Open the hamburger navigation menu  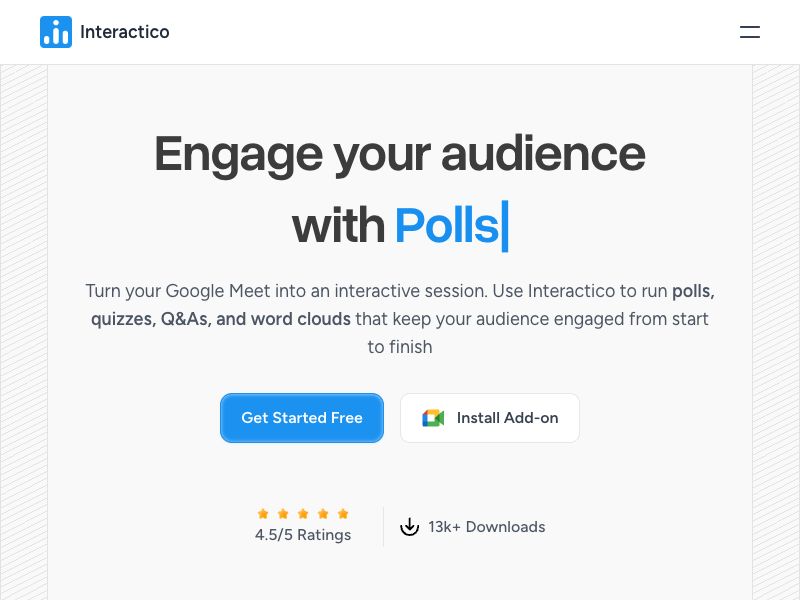tap(750, 32)
